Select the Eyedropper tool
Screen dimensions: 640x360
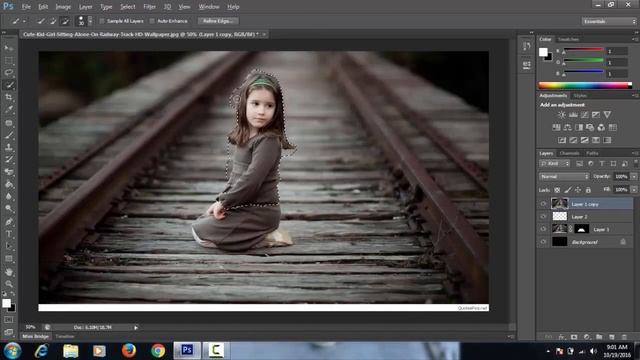[x=9, y=109]
